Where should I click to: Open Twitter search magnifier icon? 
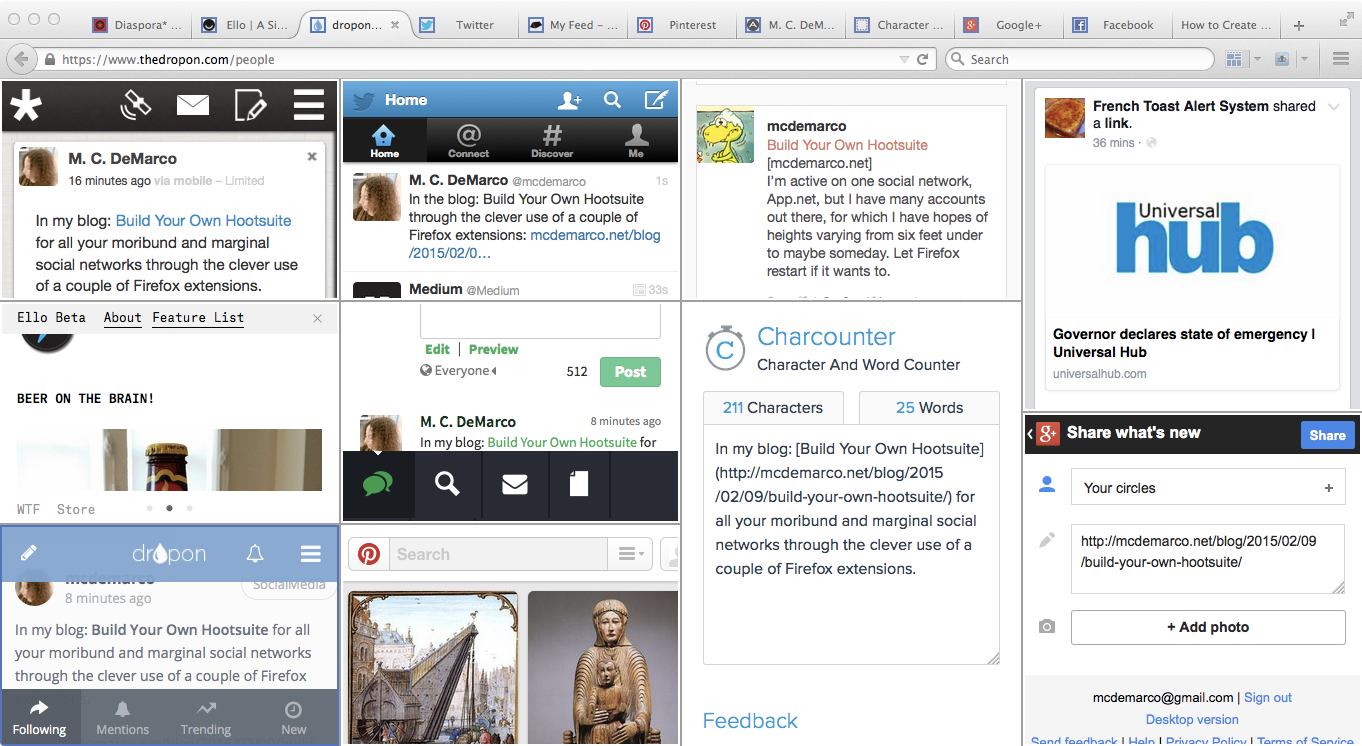(612, 100)
